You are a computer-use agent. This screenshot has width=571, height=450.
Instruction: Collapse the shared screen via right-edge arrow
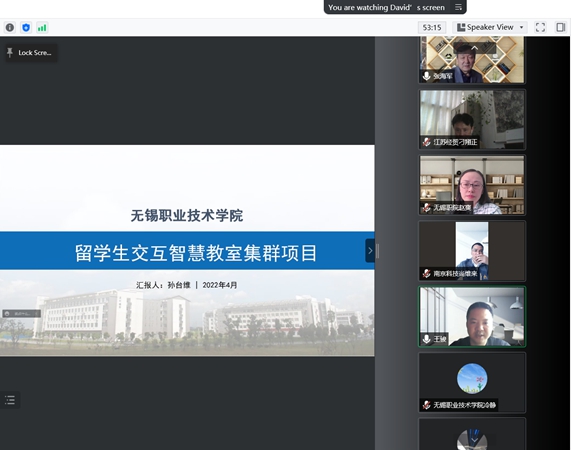[x=370, y=250]
